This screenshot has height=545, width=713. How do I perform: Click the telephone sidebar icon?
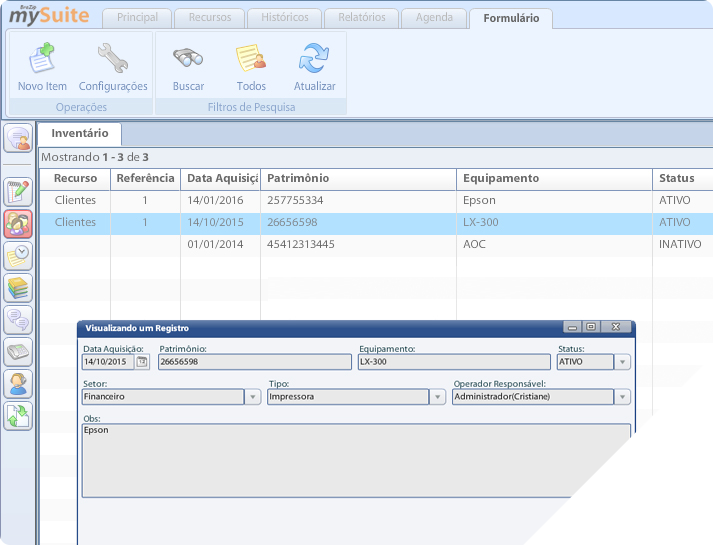tap(18, 351)
